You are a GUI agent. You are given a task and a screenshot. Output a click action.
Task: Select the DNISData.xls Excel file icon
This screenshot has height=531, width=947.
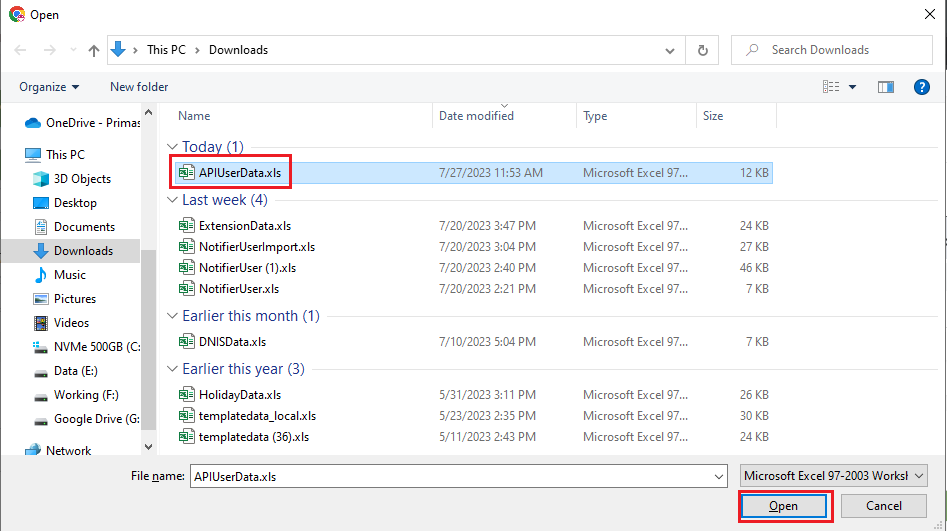pos(187,342)
